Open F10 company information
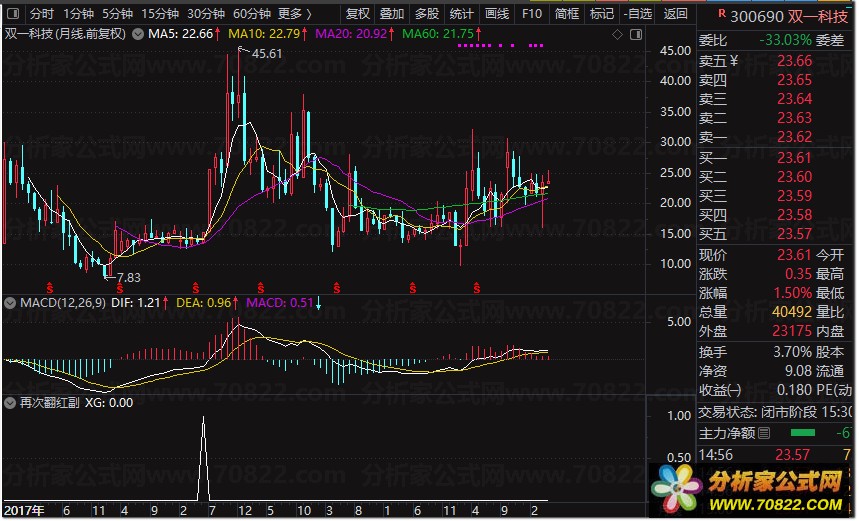This screenshot has width=859, height=521. [532, 14]
